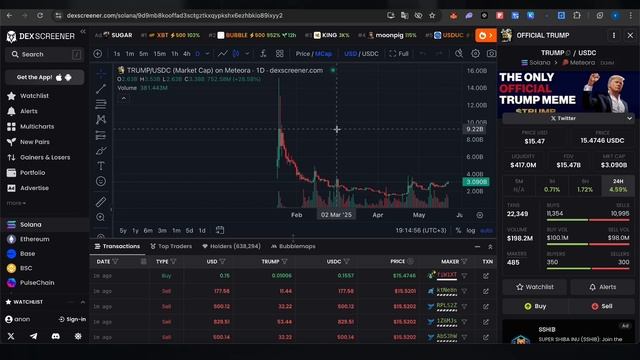Open the horizontal lines drawing tool
This screenshot has width=640, height=360.
[x=101, y=104]
